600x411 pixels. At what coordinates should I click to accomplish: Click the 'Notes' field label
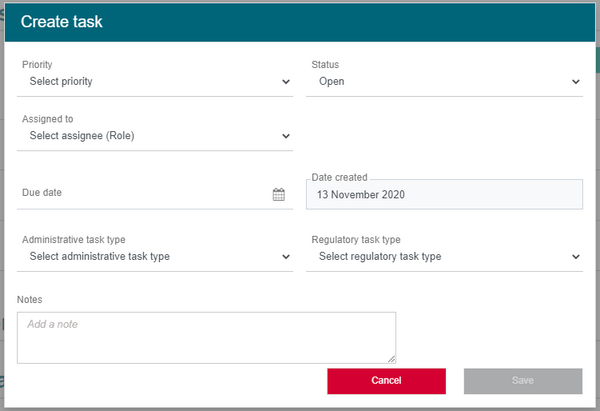pyautogui.click(x=30, y=299)
